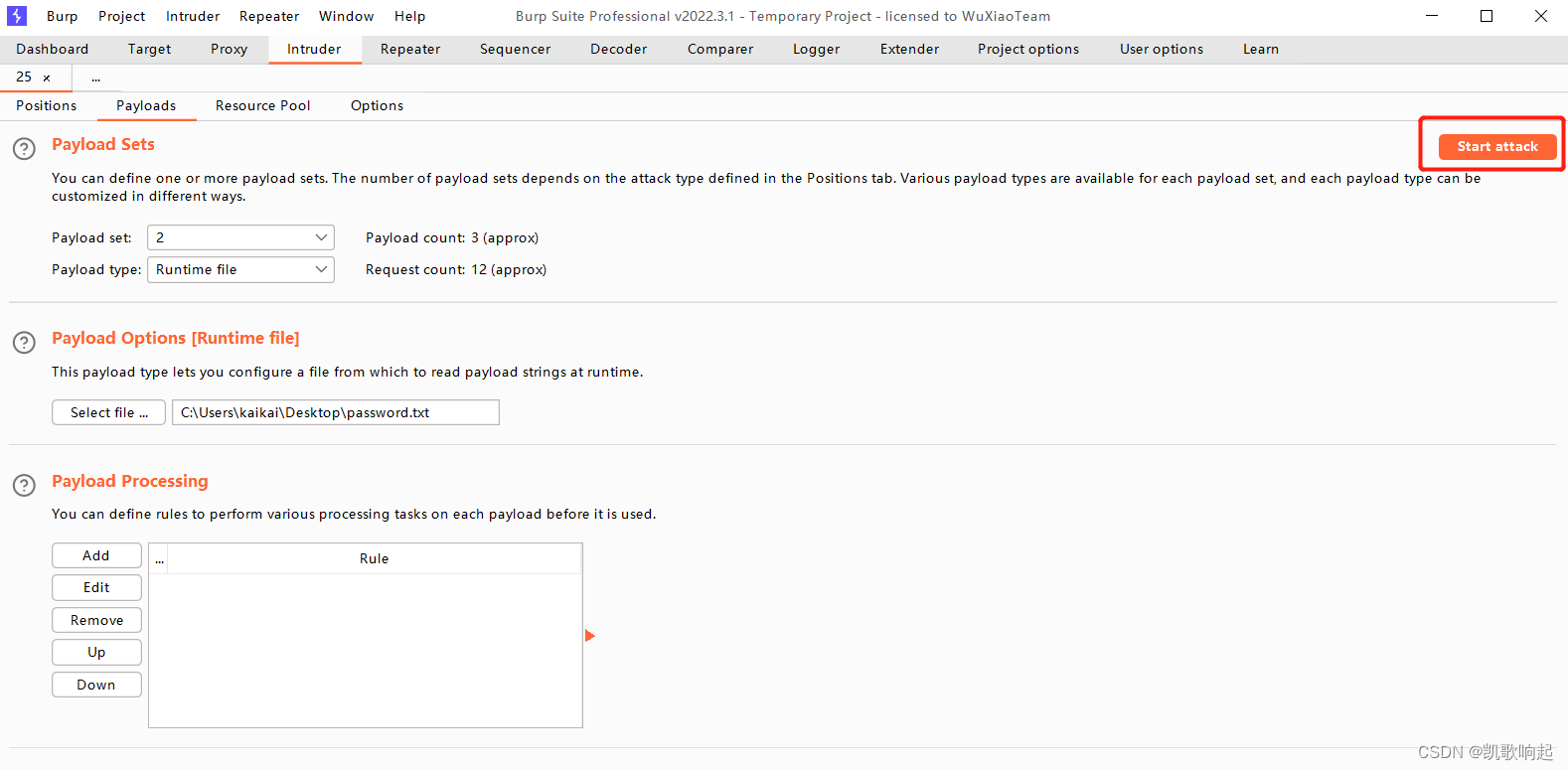Click the ellipsis column header in rules table
Screen dimensions: 1568x770
[x=159, y=558]
